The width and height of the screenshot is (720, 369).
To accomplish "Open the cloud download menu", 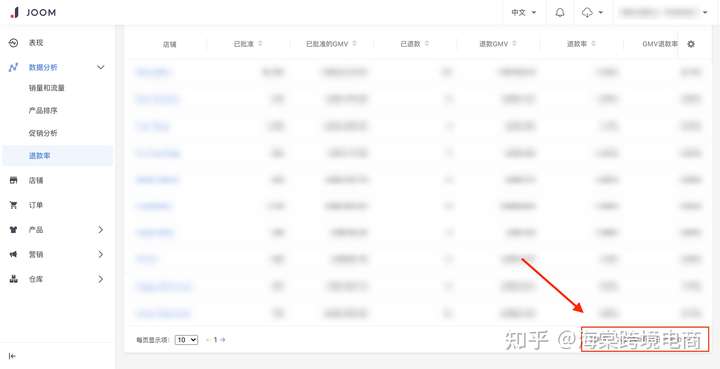I will tap(592, 13).
